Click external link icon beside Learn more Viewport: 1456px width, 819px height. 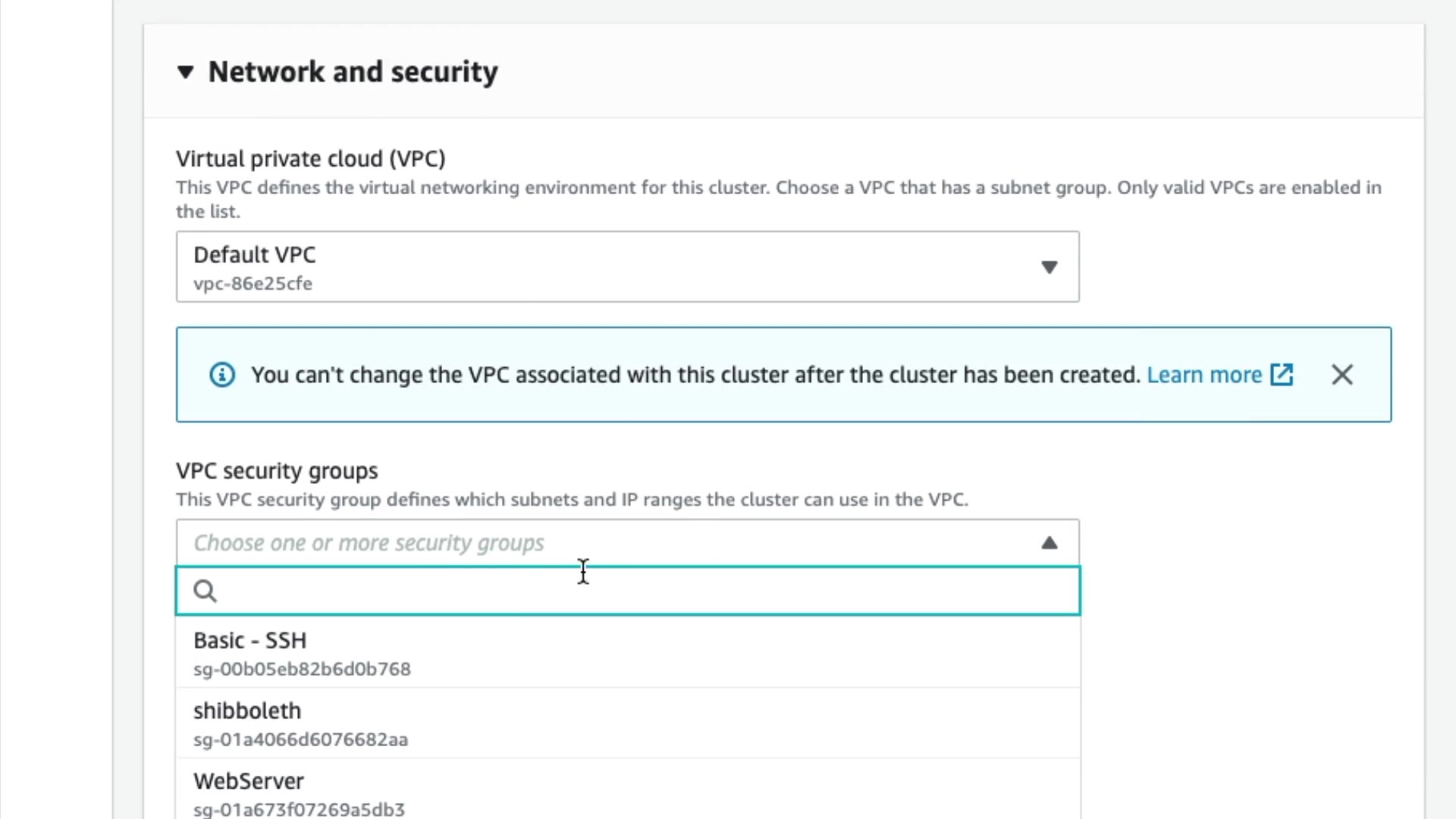(x=1282, y=375)
